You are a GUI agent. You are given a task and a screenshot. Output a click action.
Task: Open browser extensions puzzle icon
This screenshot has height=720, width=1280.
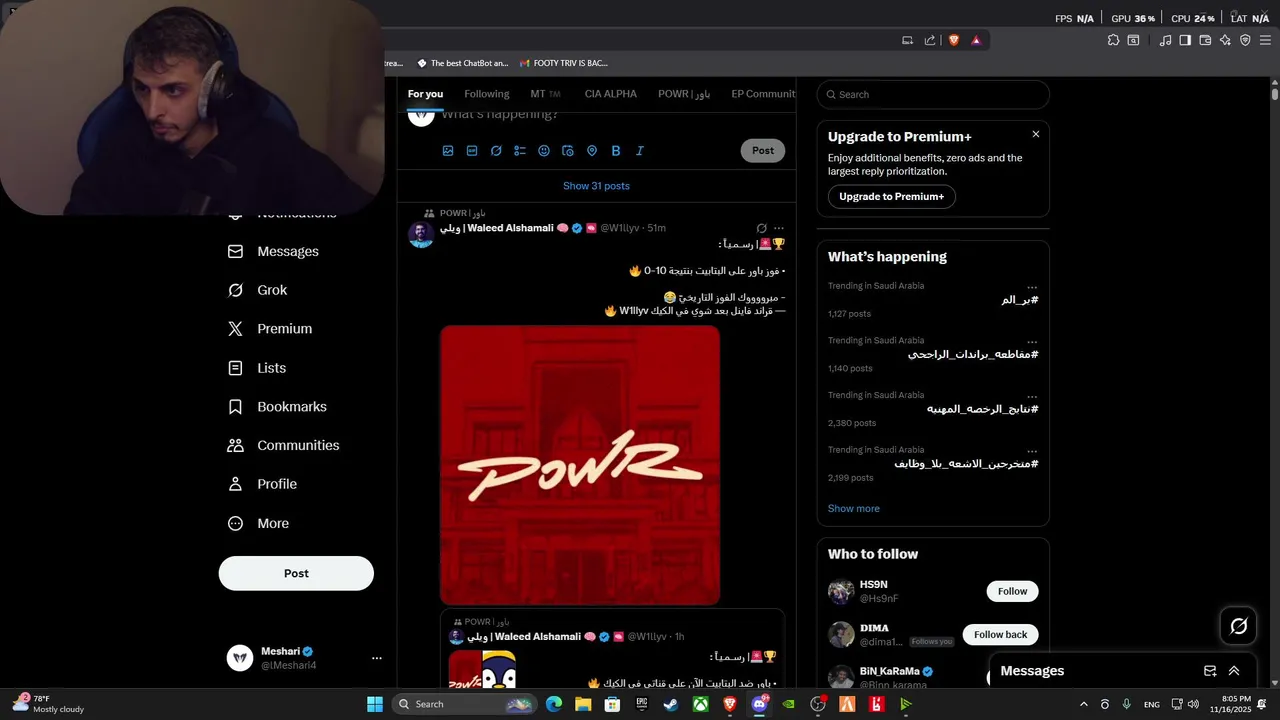tap(1113, 40)
